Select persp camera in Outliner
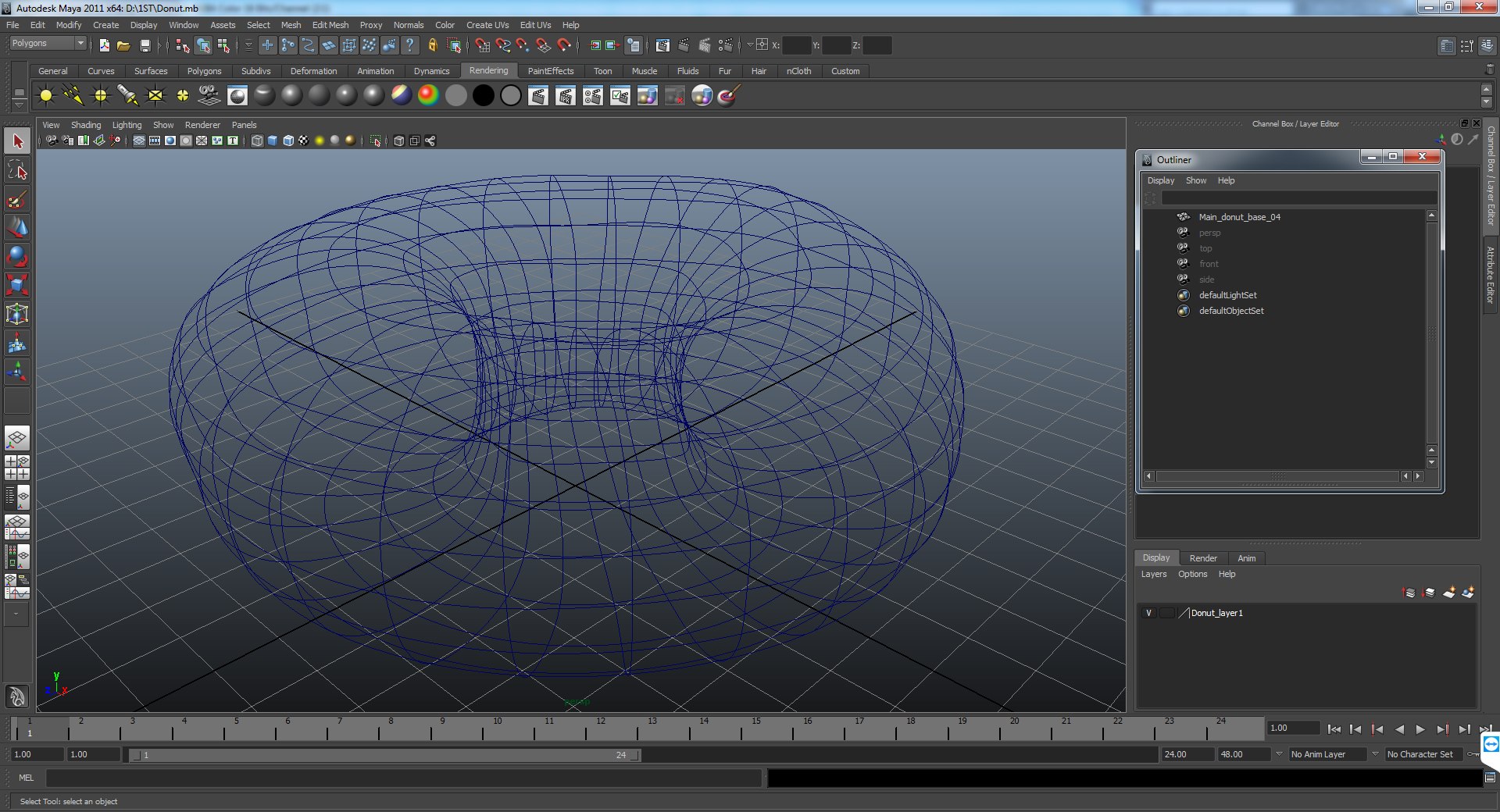The height and width of the screenshot is (812, 1500). [1209, 233]
